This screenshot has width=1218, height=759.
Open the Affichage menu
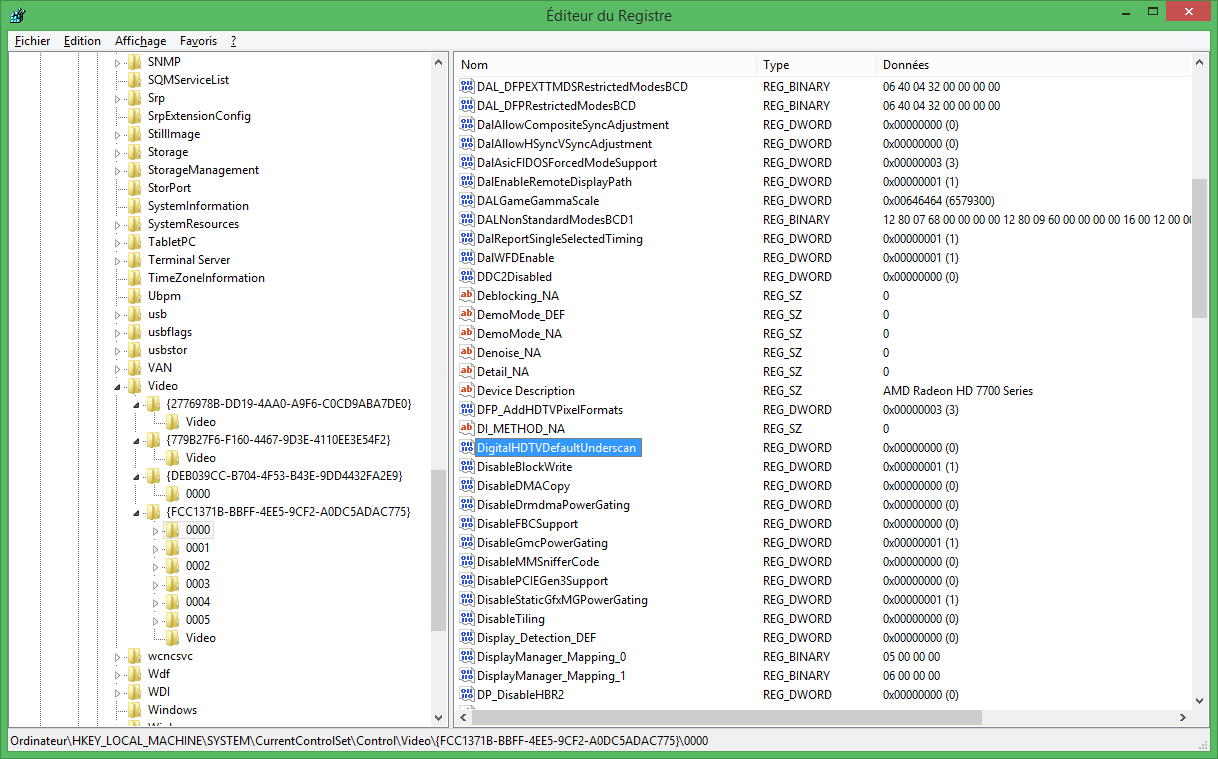point(140,41)
